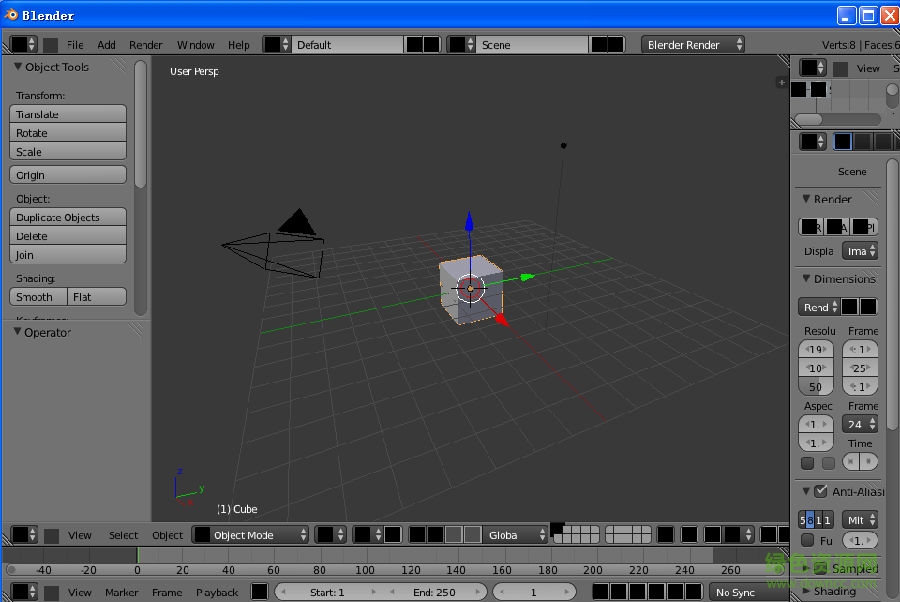This screenshot has height=602, width=900.
Task: Click the Duplicate Objects button
Action: [67, 217]
